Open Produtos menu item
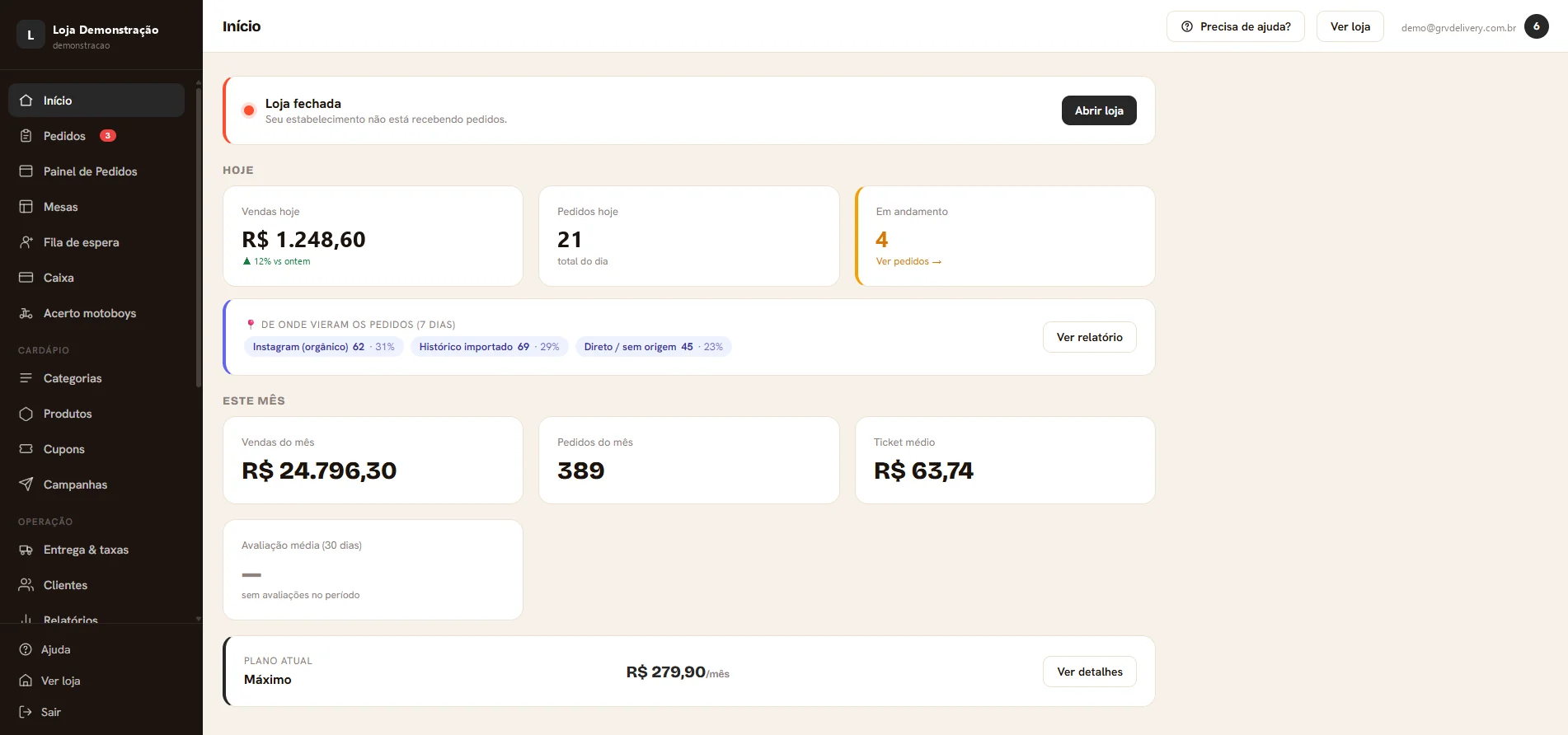The width and height of the screenshot is (1568, 735). point(96,414)
